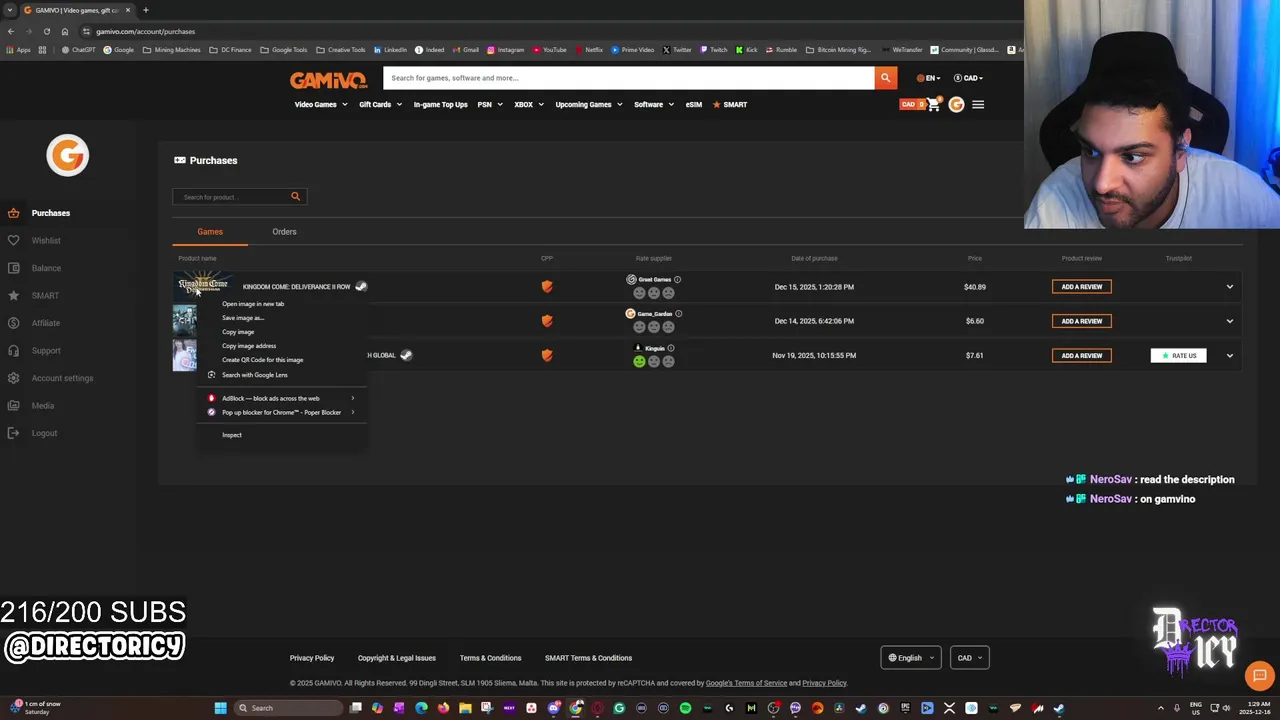Open the Gift Cards dropdown menu
The width and height of the screenshot is (1280, 720).
(380, 104)
